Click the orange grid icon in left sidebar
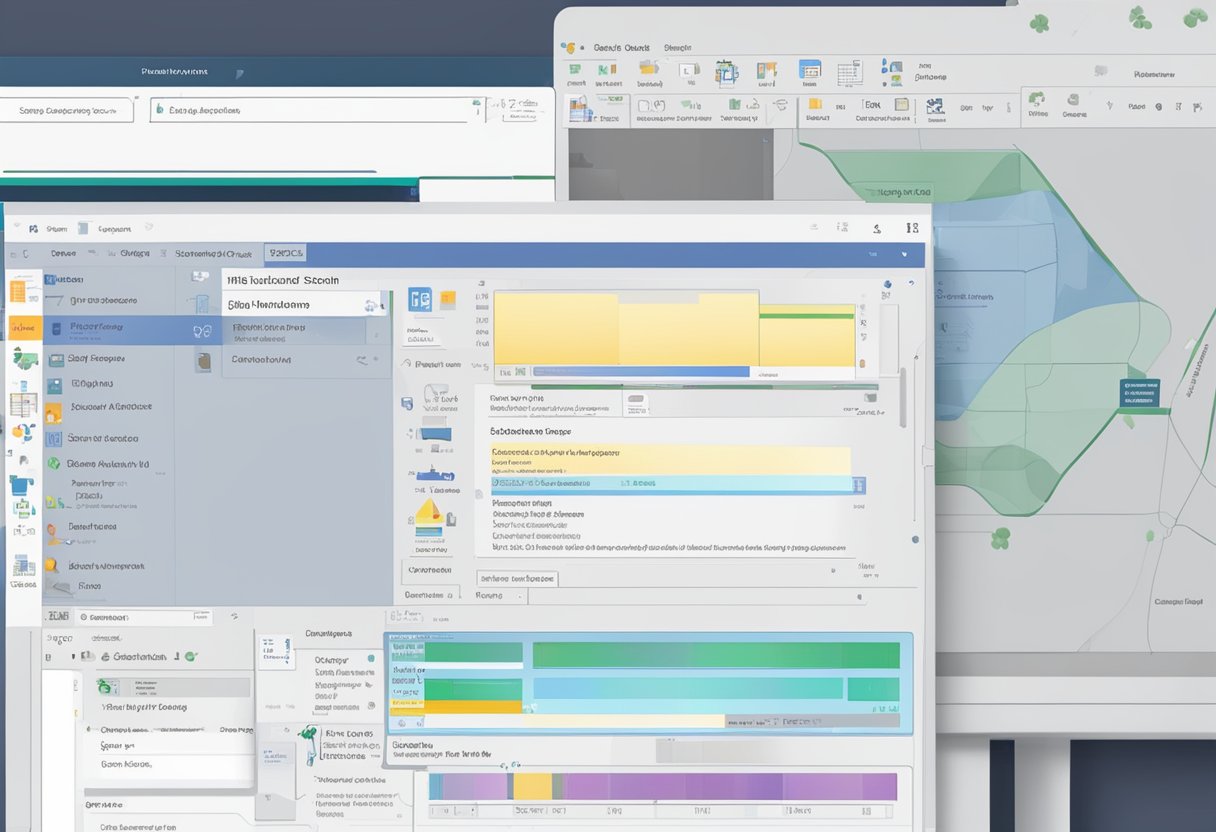Image resolution: width=1216 pixels, height=832 pixels. pos(18,292)
